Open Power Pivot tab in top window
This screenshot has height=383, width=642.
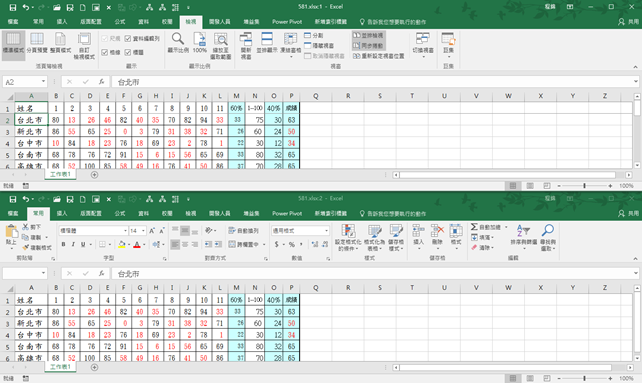pos(287,22)
